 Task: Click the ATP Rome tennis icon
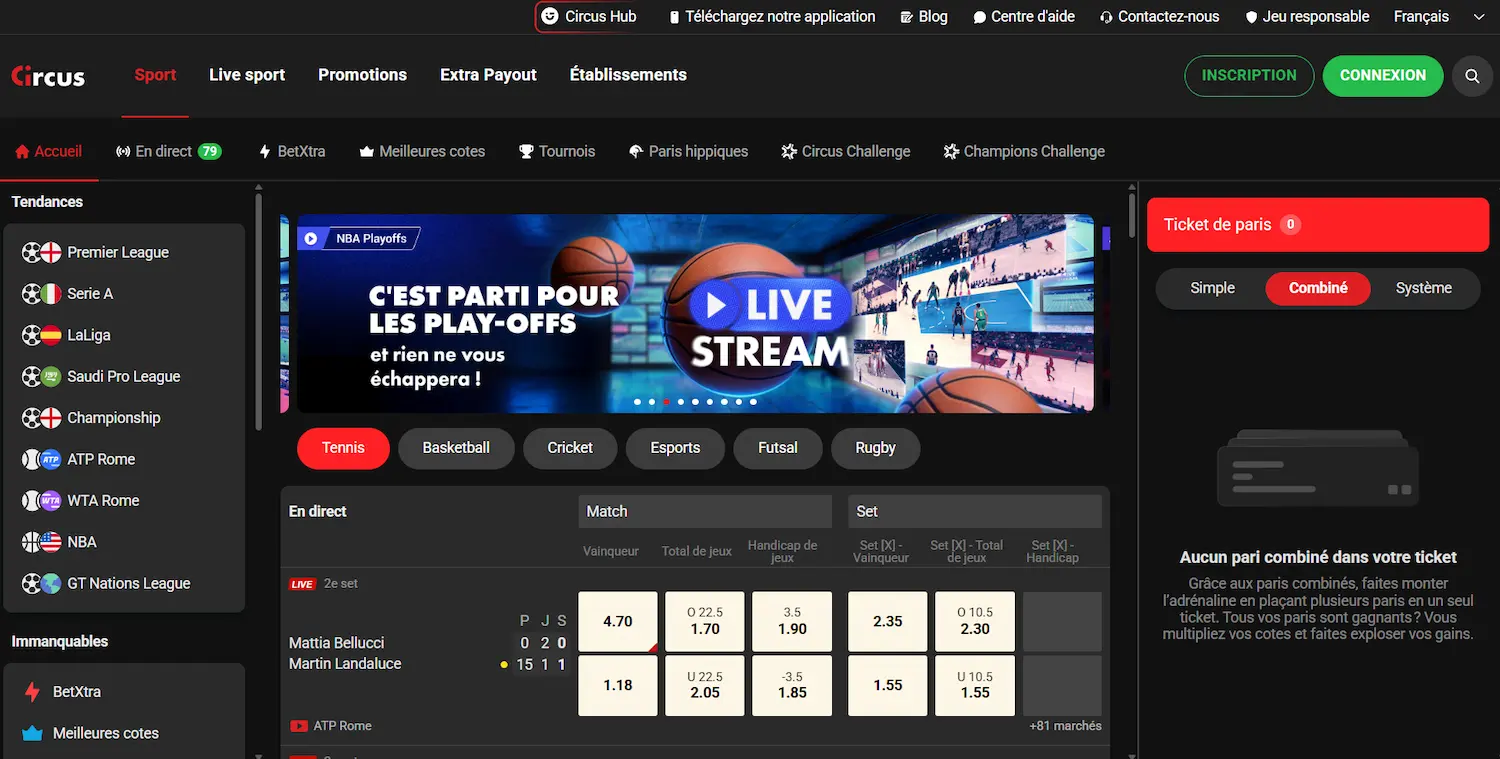pos(42,460)
